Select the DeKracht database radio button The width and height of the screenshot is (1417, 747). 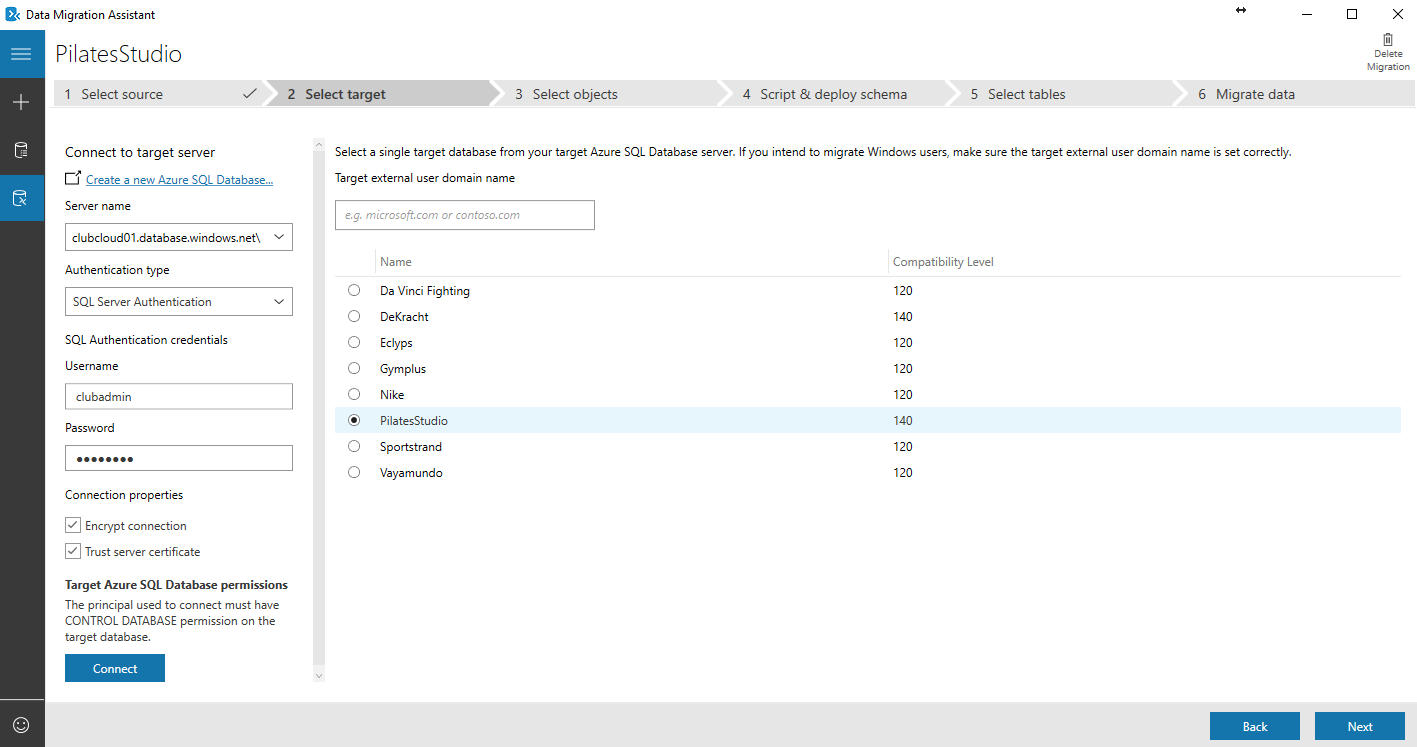(x=354, y=316)
